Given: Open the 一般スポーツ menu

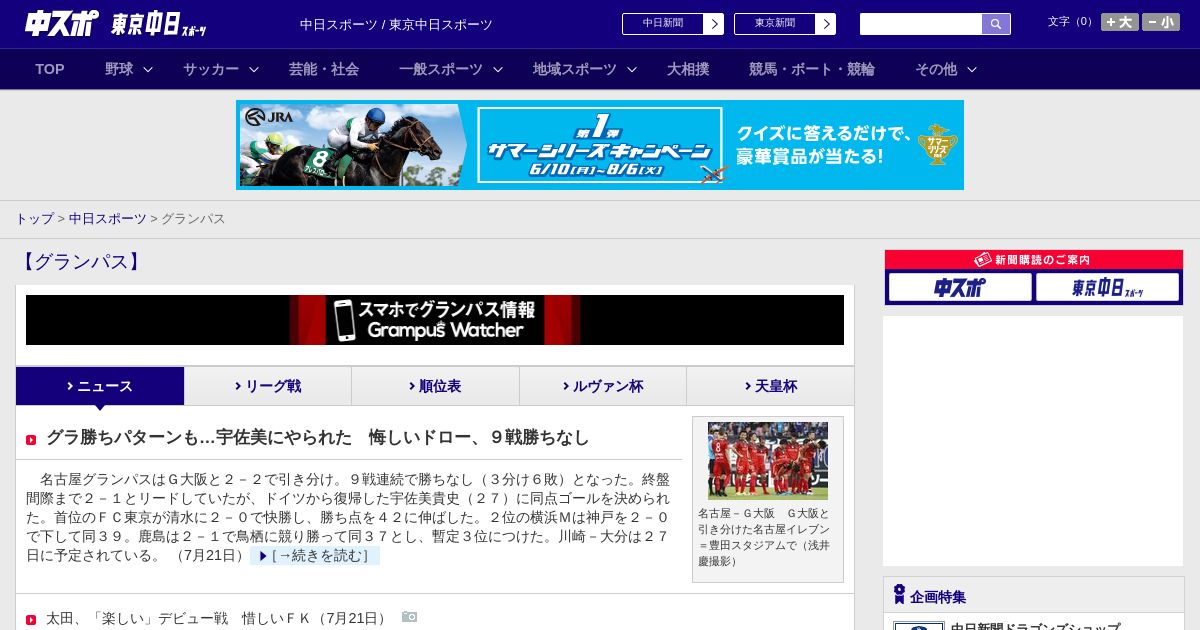Looking at the screenshot, I should [x=441, y=69].
